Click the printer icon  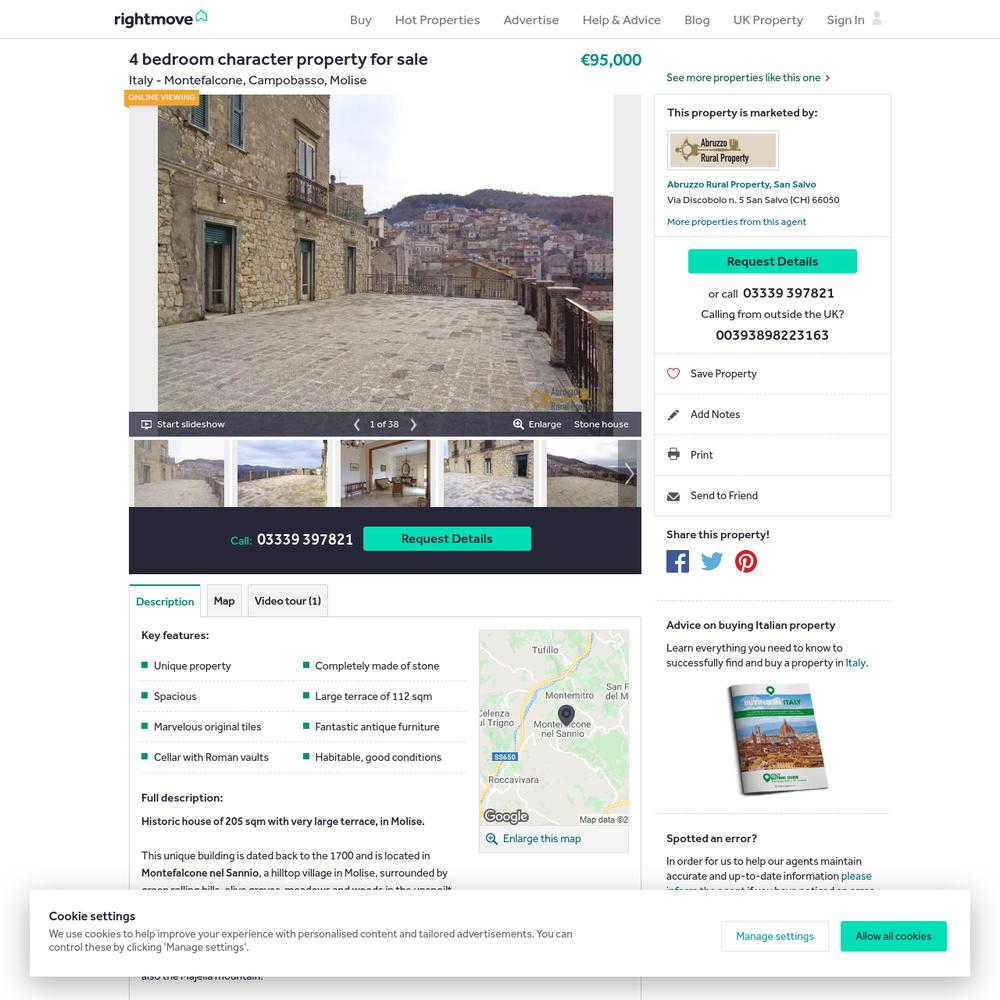(x=673, y=455)
